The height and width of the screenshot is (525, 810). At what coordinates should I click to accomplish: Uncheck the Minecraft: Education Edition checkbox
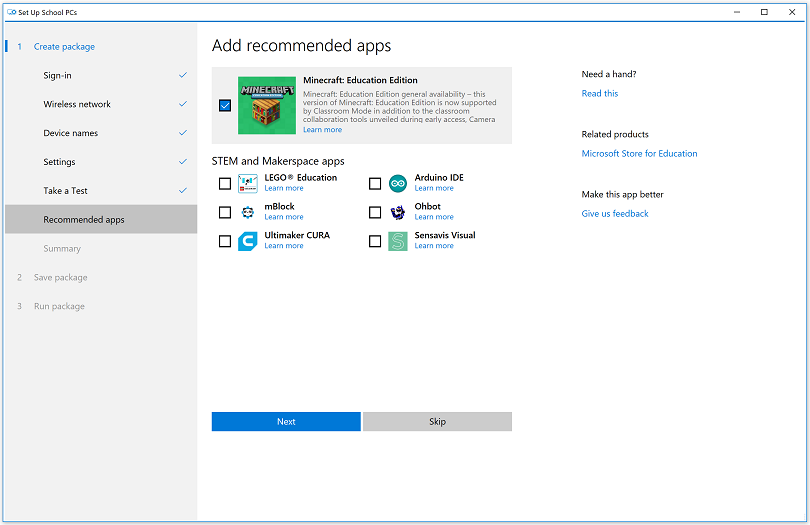click(225, 105)
